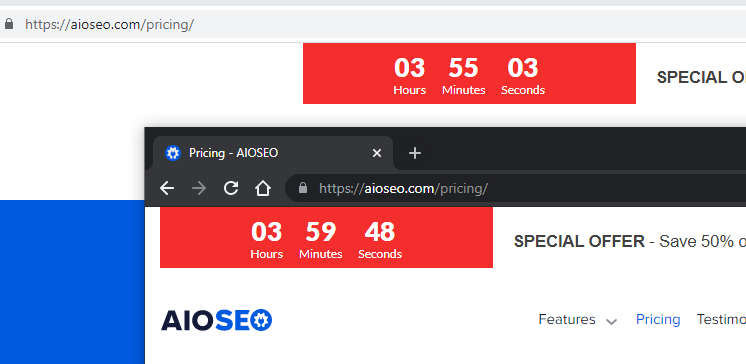Click the lock icon in dark browser address bar
This screenshot has height=364, width=746.
click(x=303, y=188)
